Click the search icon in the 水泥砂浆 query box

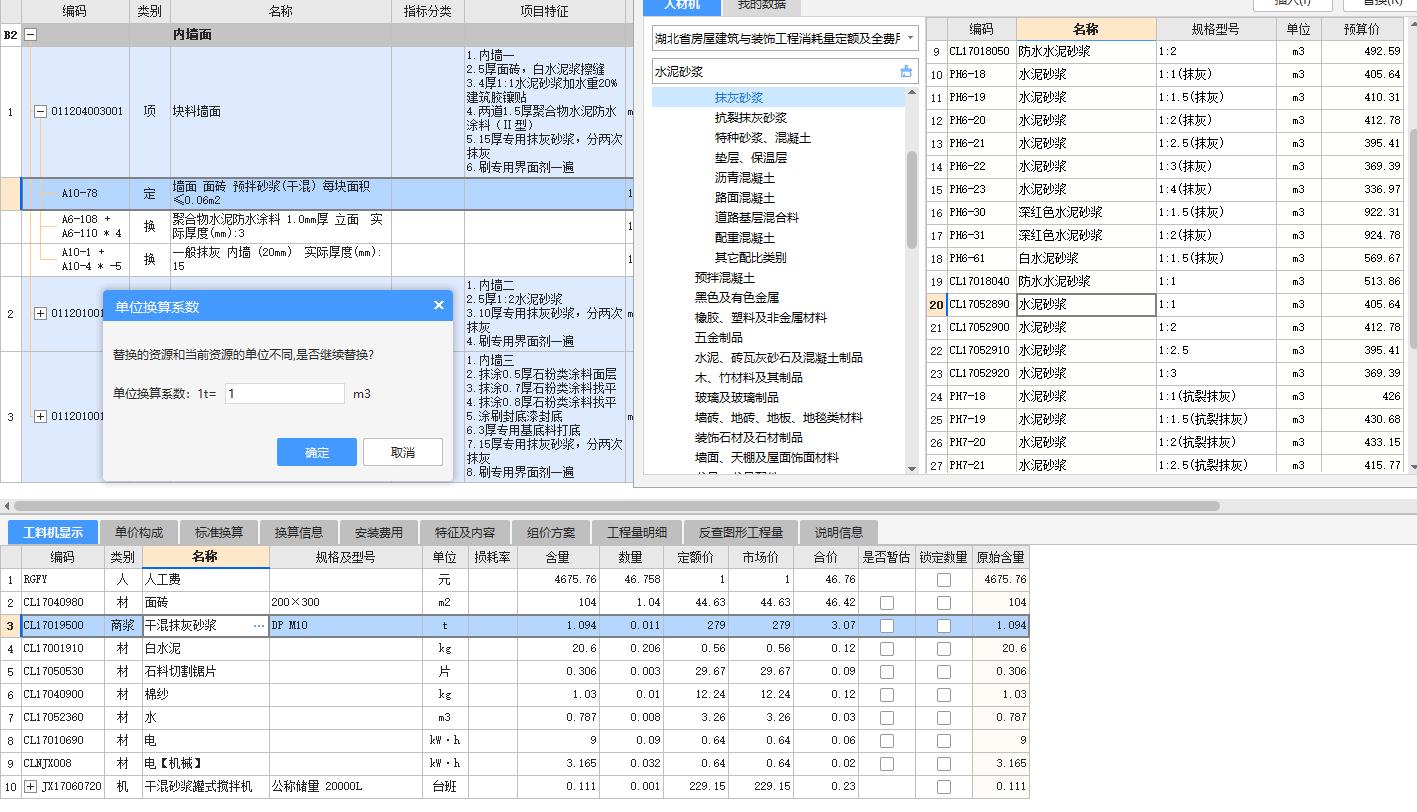pos(906,72)
